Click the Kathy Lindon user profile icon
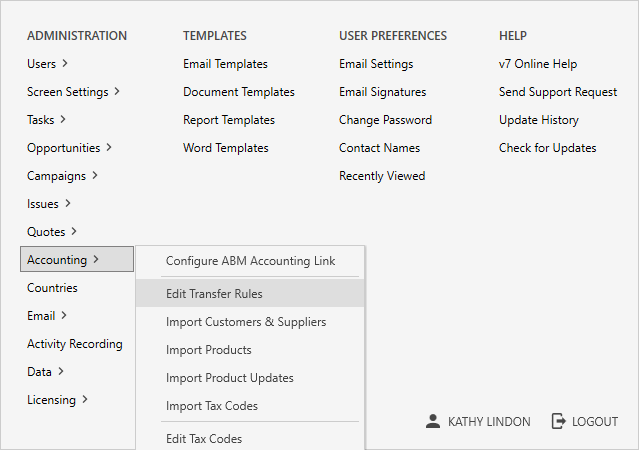The width and height of the screenshot is (639, 450). coord(432,421)
